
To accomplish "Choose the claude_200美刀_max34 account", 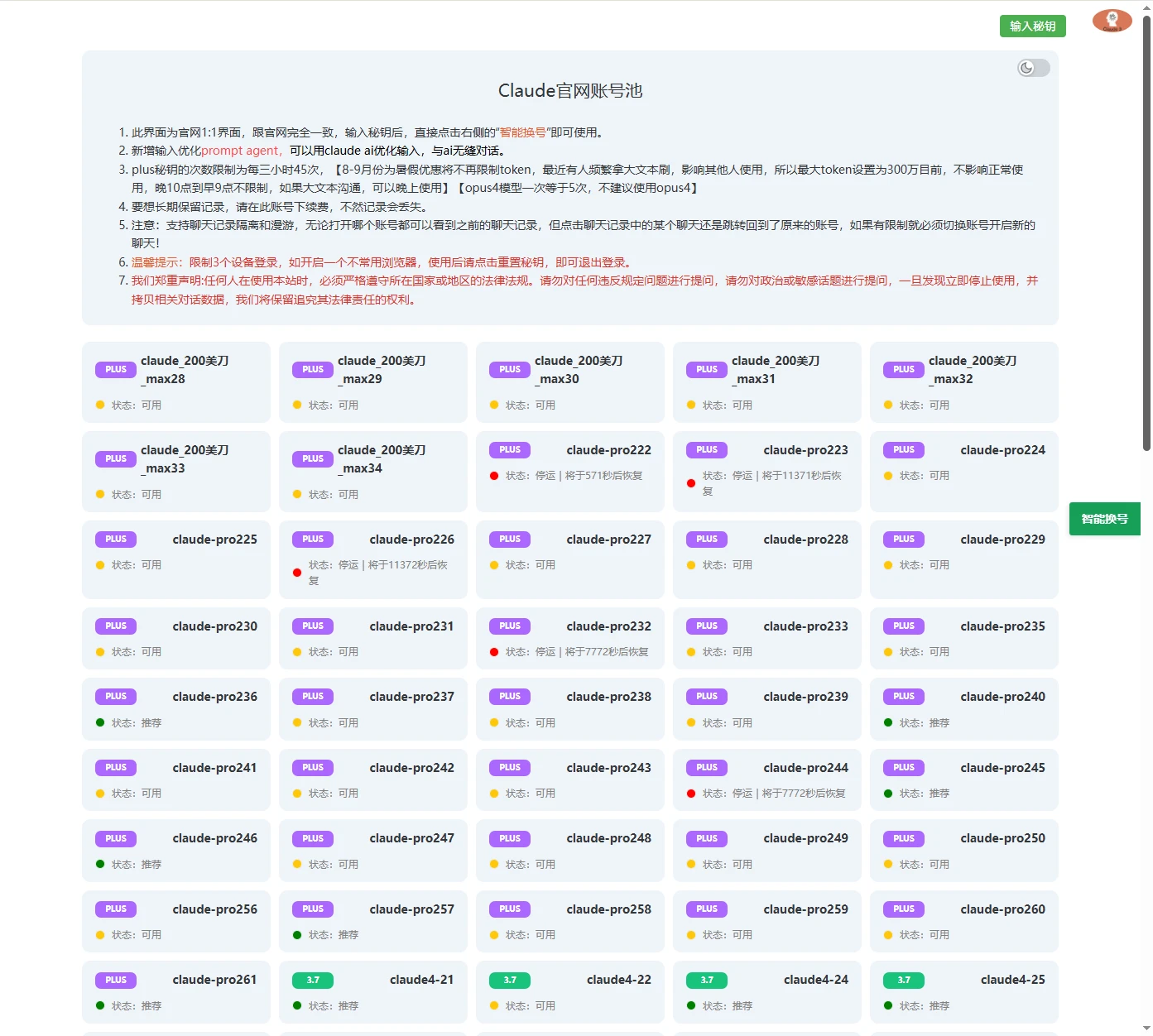I will (373, 472).
